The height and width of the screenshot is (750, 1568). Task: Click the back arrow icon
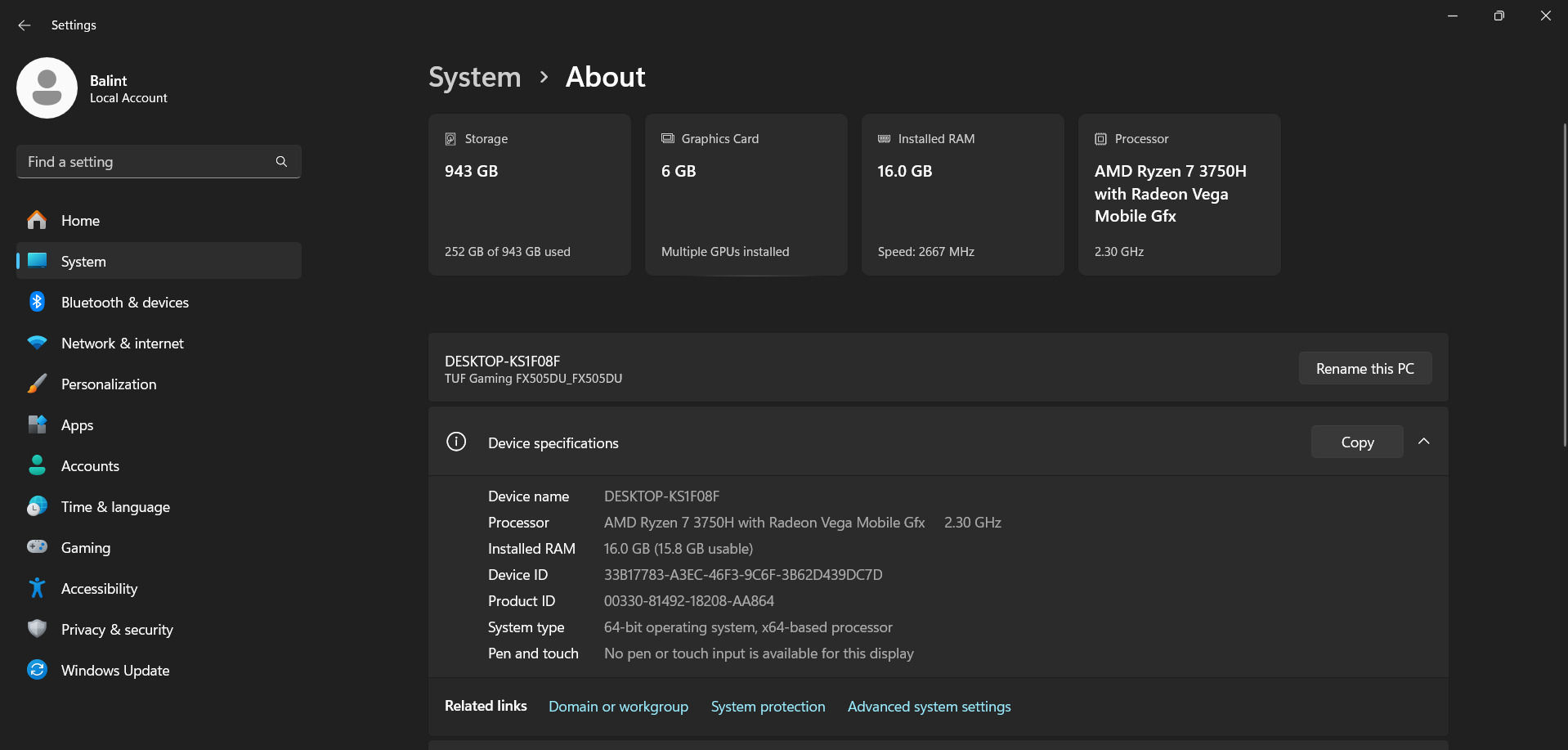[25, 25]
